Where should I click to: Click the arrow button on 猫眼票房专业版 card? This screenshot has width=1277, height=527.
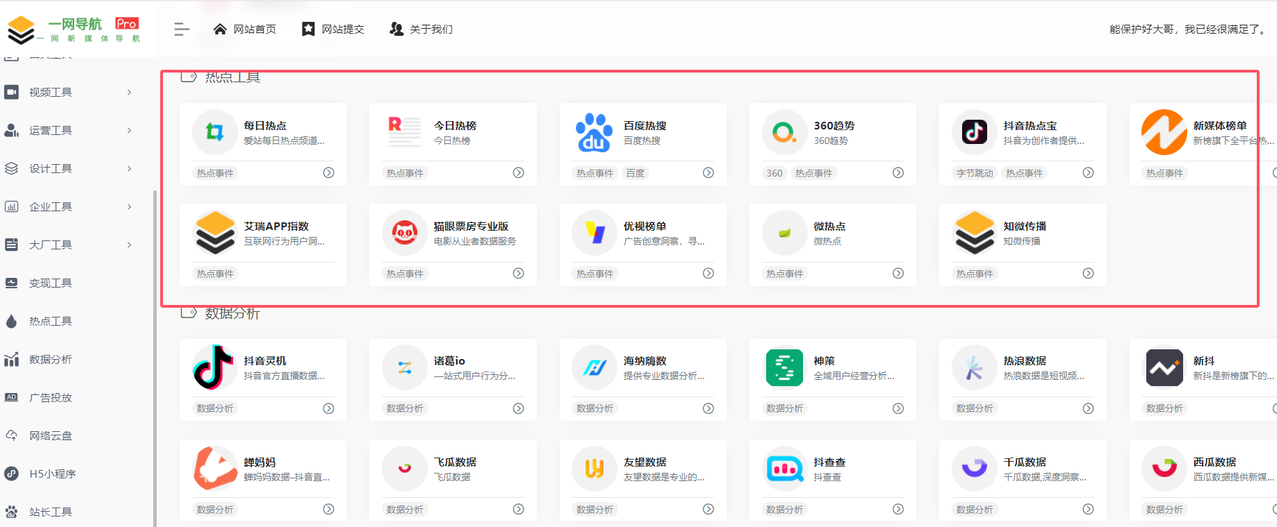[x=518, y=274]
